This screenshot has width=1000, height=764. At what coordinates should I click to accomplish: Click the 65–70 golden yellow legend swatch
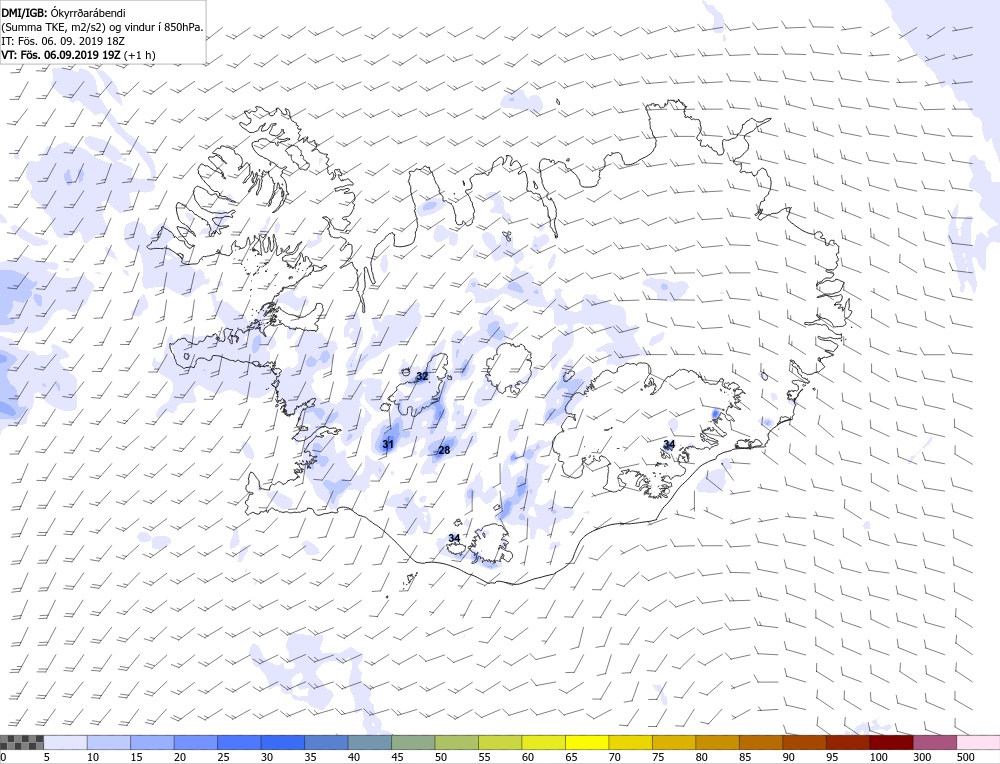pyautogui.click(x=587, y=742)
